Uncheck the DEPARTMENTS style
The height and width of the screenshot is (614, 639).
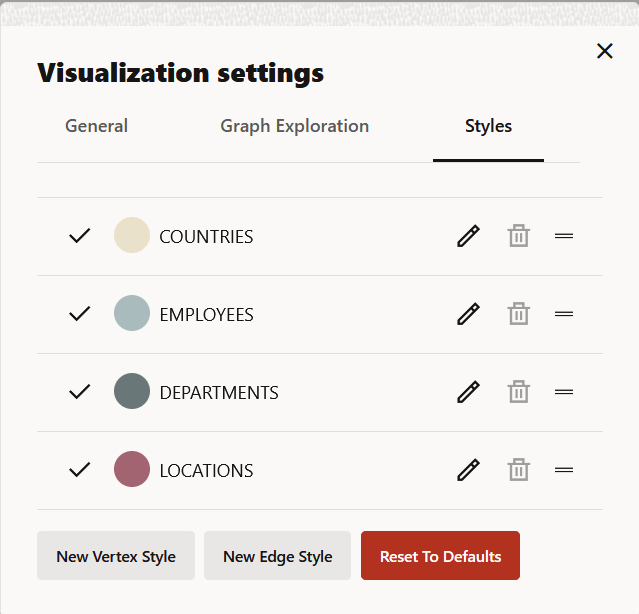click(80, 392)
